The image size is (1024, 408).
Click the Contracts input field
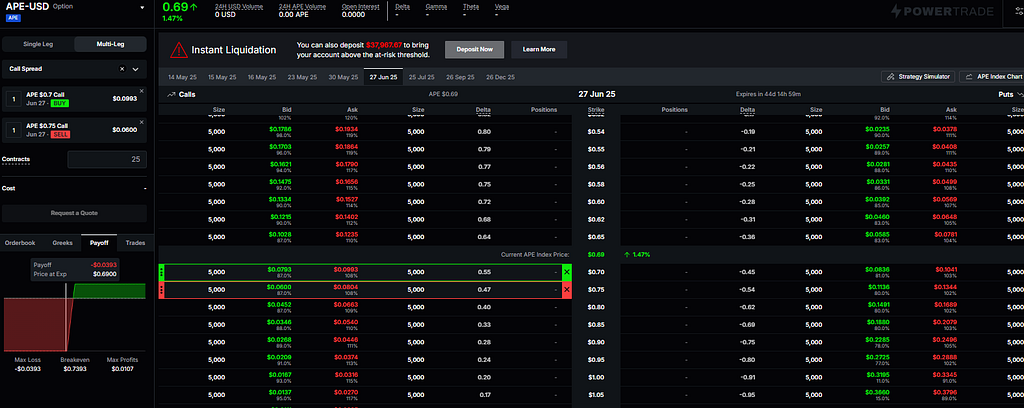[107, 159]
